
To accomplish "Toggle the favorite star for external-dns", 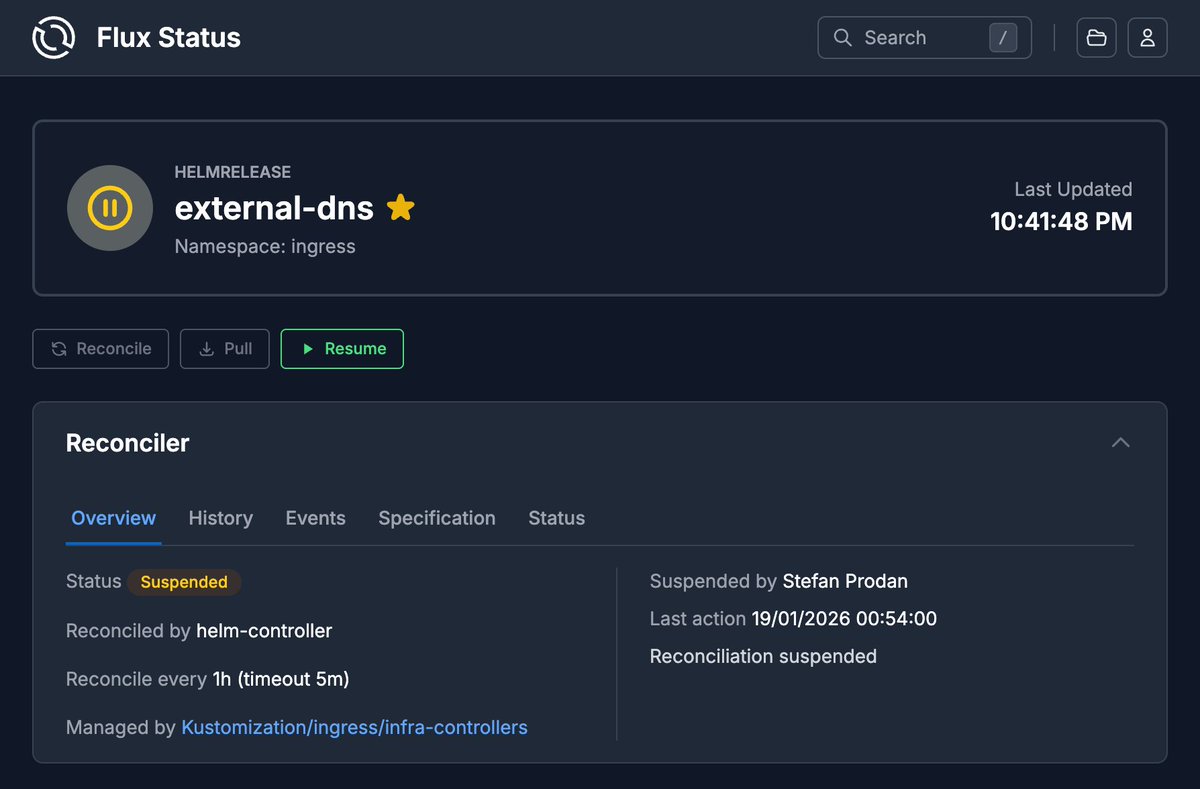I will click(400, 208).
